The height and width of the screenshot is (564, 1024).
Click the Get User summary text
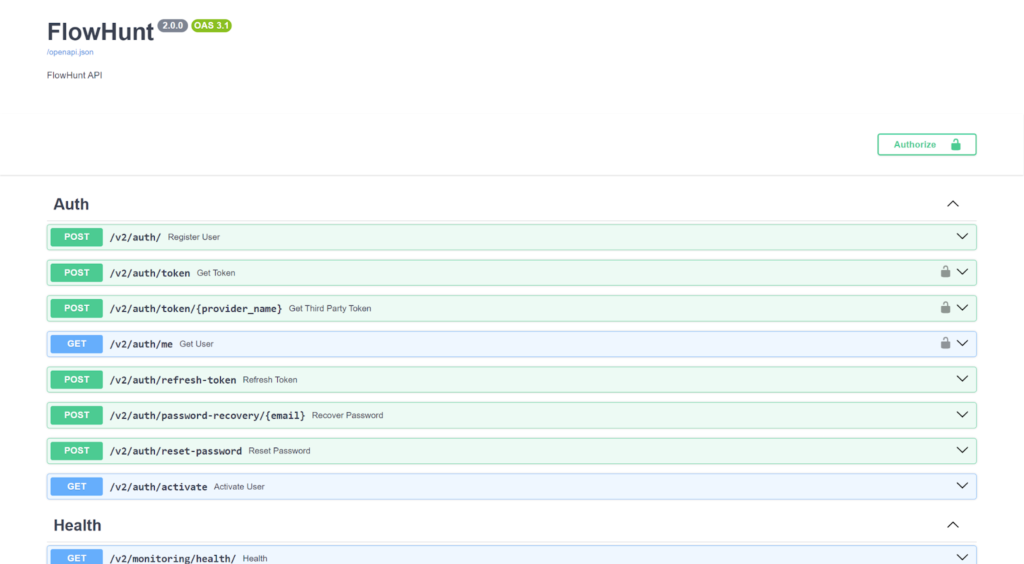[x=196, y=344]
